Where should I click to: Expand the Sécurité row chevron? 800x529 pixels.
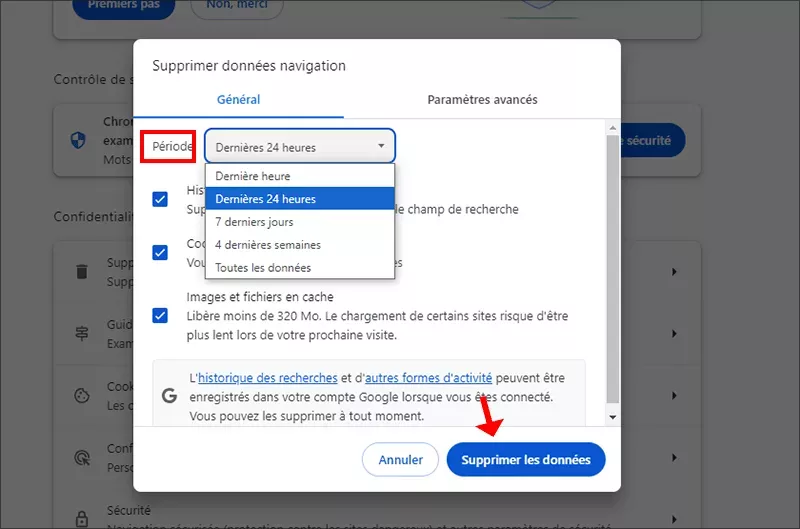click(674, 519)
